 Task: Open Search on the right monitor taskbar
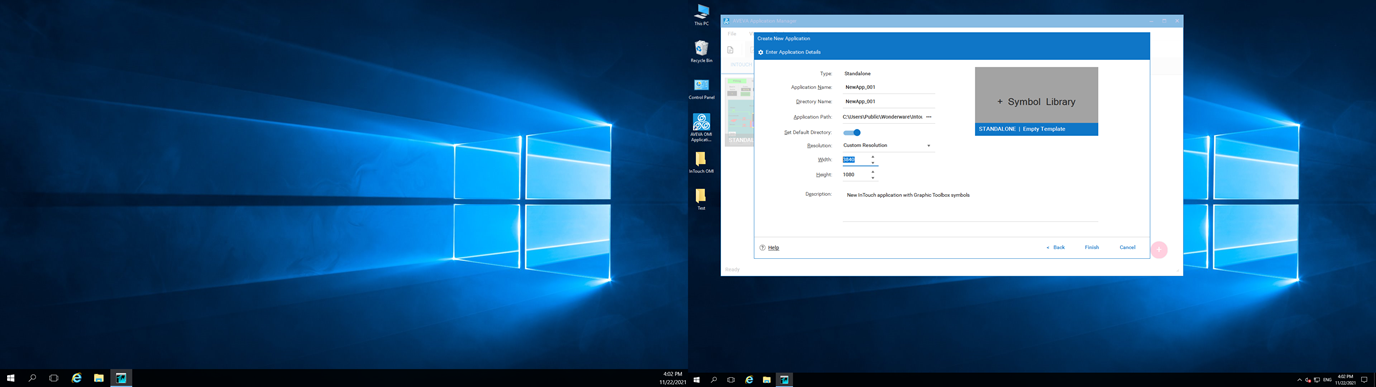(x=714, y=380)
